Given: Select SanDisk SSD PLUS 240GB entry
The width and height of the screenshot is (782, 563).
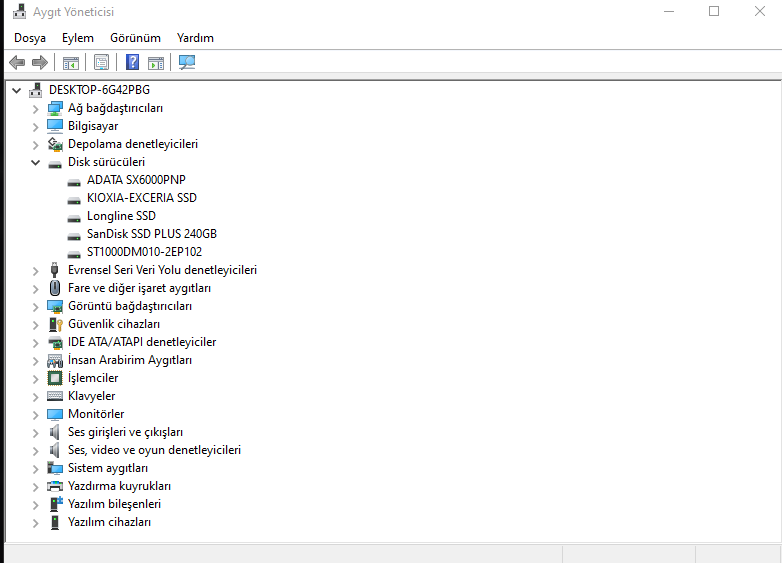Looking at the screenshot, I should pos(152,234).
